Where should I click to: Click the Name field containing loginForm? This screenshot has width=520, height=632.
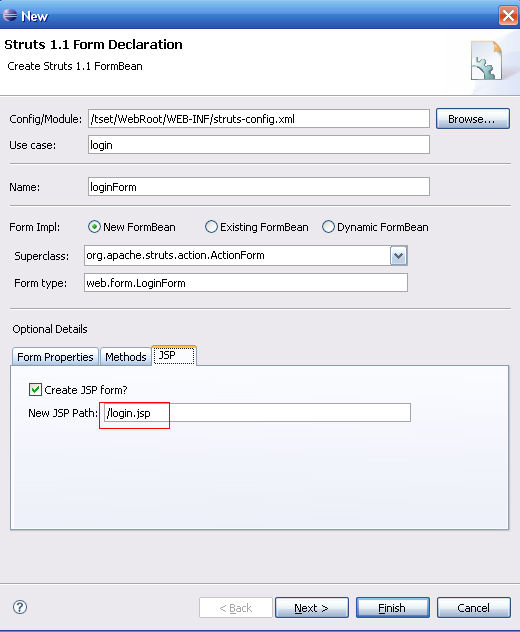pos(259,187)
